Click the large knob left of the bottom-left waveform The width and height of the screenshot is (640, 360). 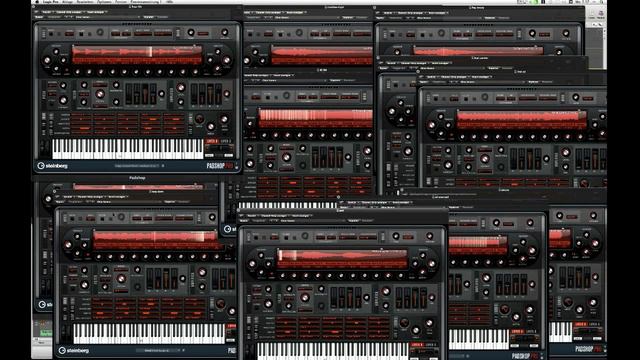click(68, 244)
